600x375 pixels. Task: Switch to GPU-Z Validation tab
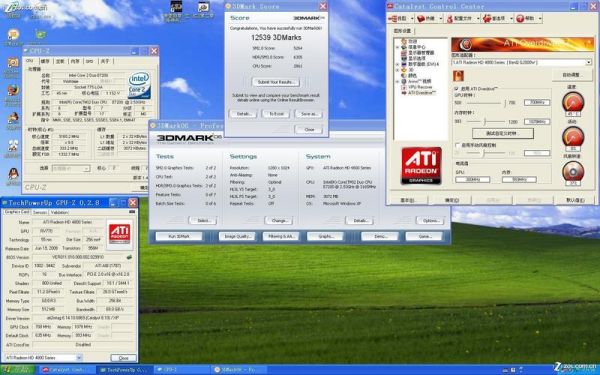[59, 212]
